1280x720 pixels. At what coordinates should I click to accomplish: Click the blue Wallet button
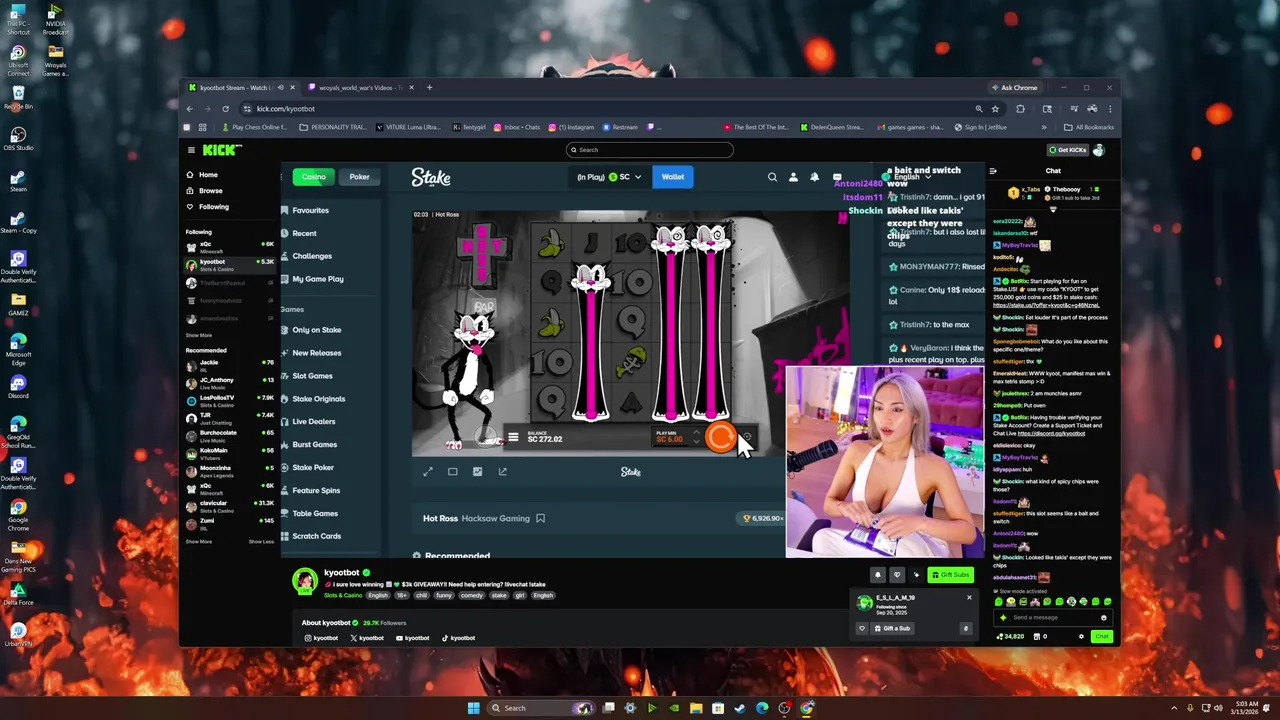point(673,177)
